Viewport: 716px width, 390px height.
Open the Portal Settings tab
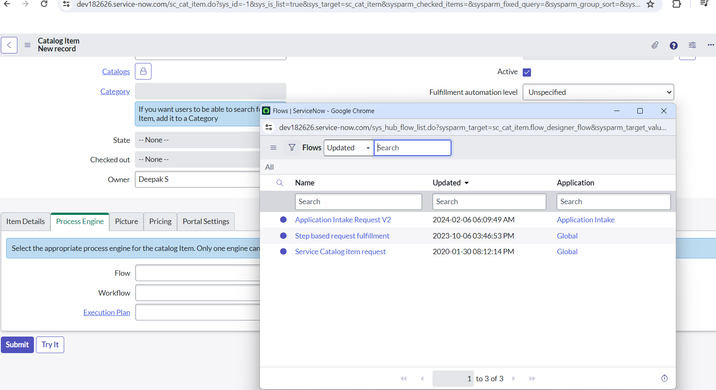206,221
